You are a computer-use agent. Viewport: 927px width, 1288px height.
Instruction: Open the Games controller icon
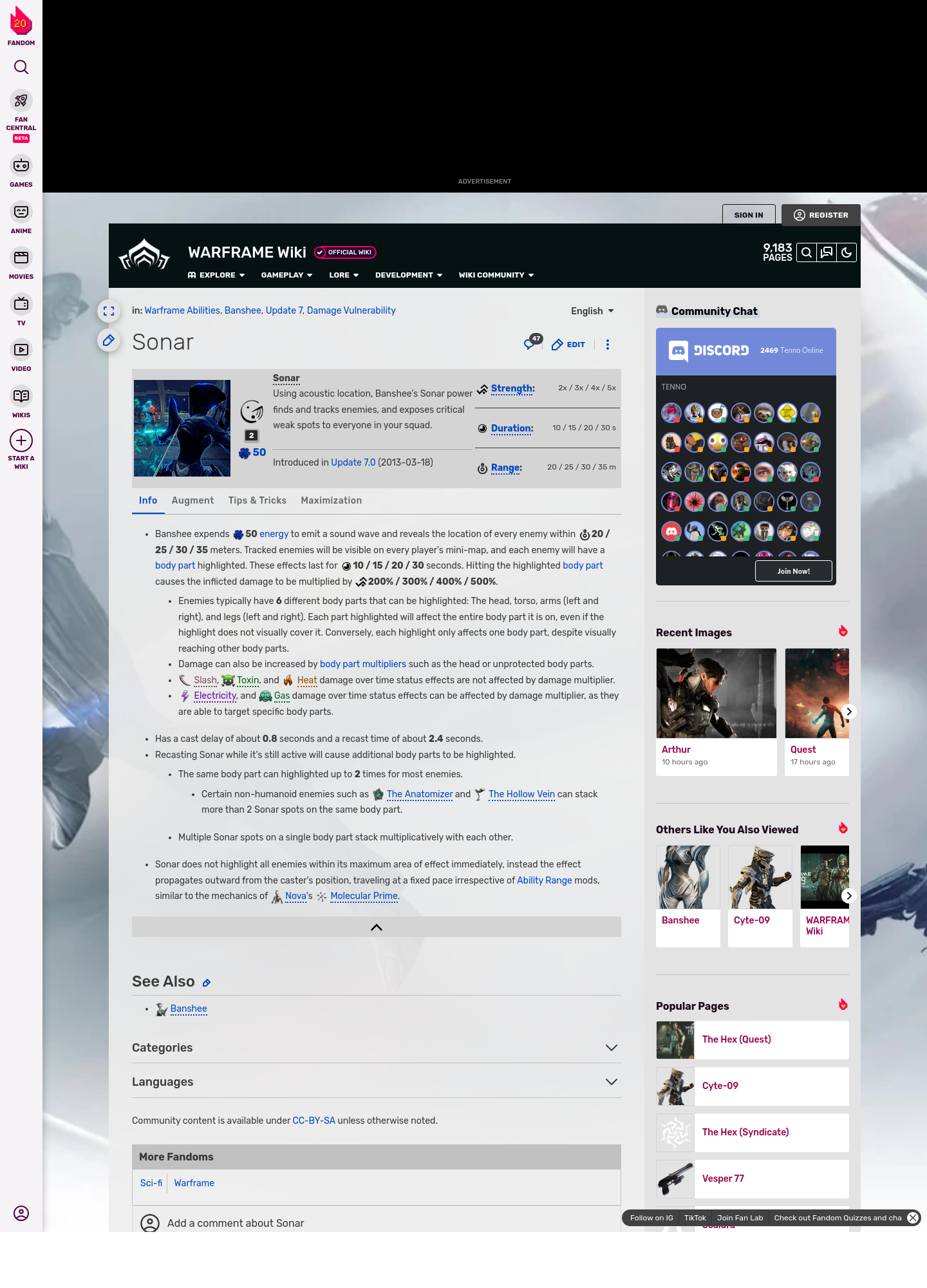pos(21,166)
